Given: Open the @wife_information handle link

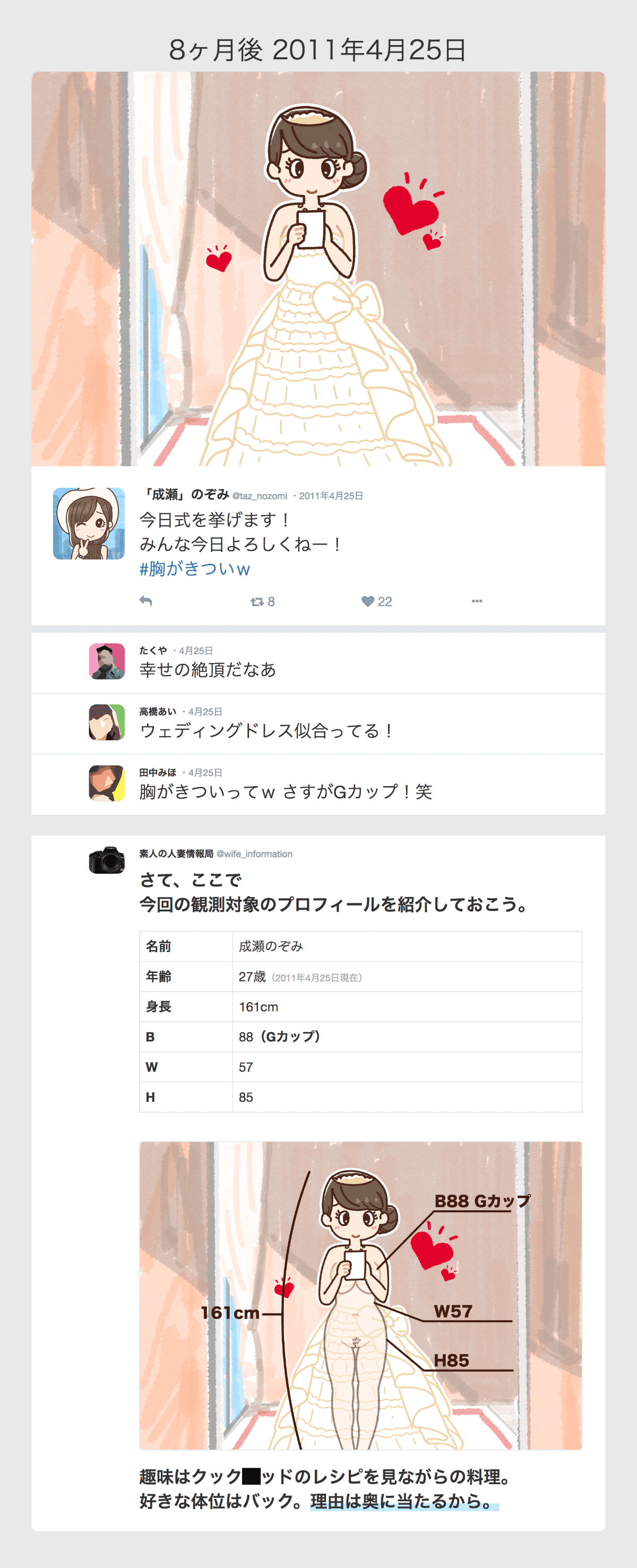Looking at the screenshot, I should pos(255,854).
